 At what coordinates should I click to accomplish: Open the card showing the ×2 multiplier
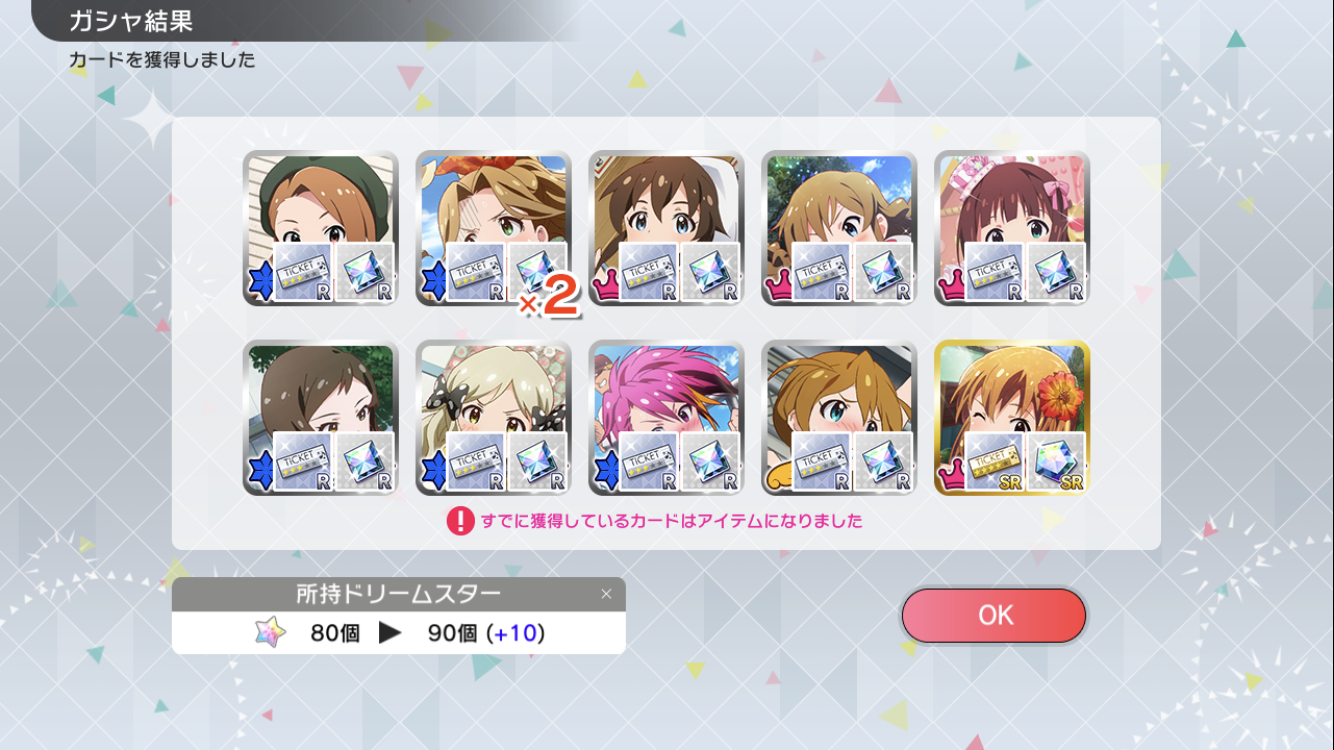(493, 228)
